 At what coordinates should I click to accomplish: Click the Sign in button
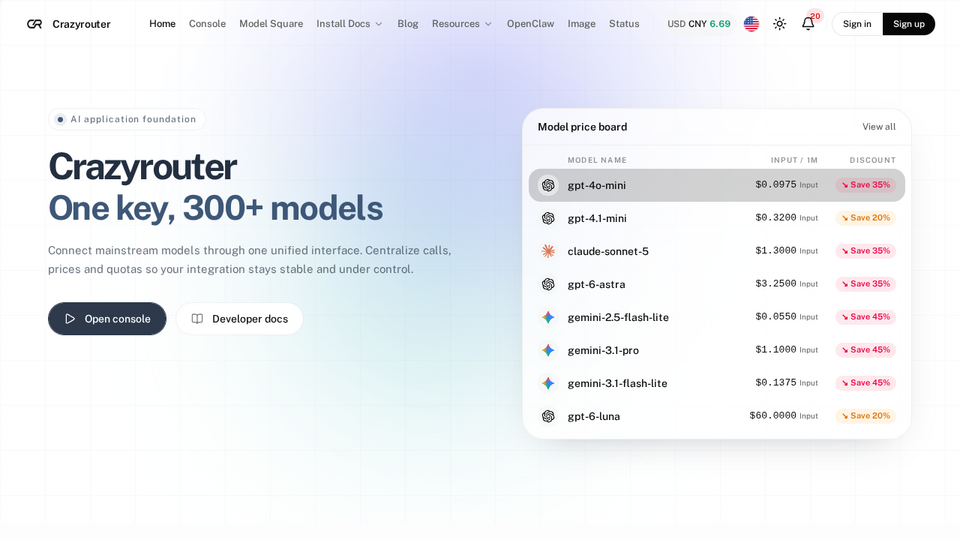coord(857,24)
